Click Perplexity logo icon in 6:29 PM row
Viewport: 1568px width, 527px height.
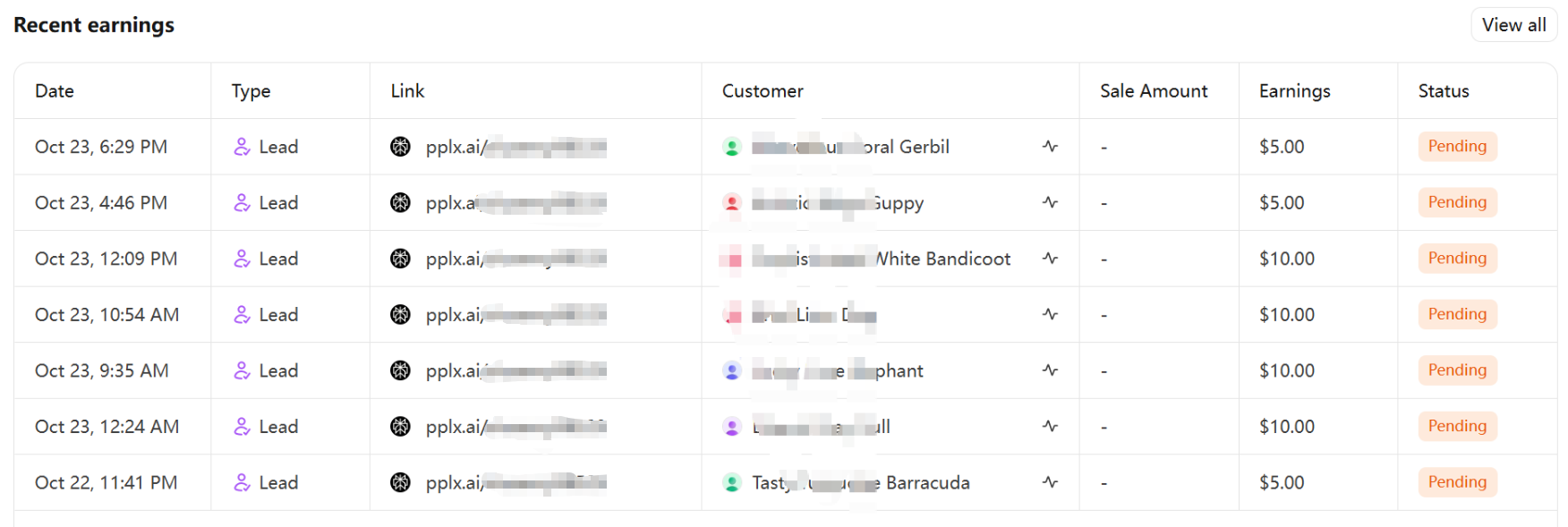click(x=400, y=147)
